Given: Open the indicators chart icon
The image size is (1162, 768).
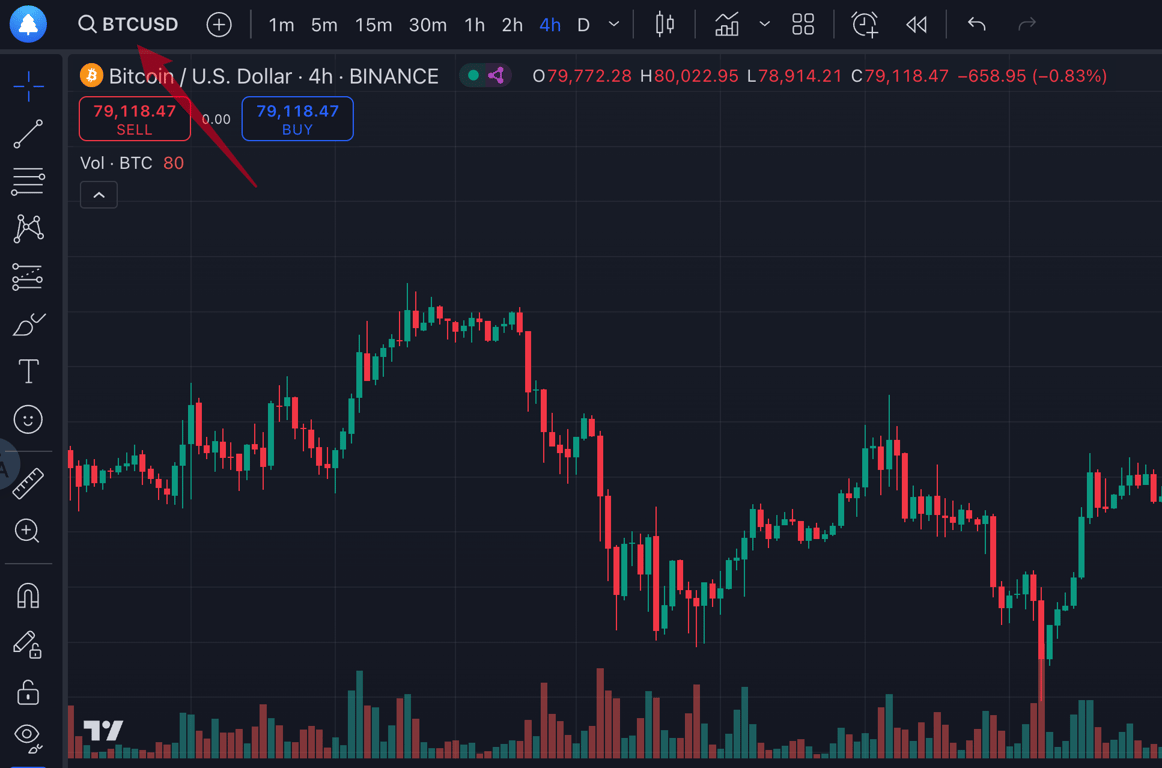Looking at the screenshot, I should (727, 25).
